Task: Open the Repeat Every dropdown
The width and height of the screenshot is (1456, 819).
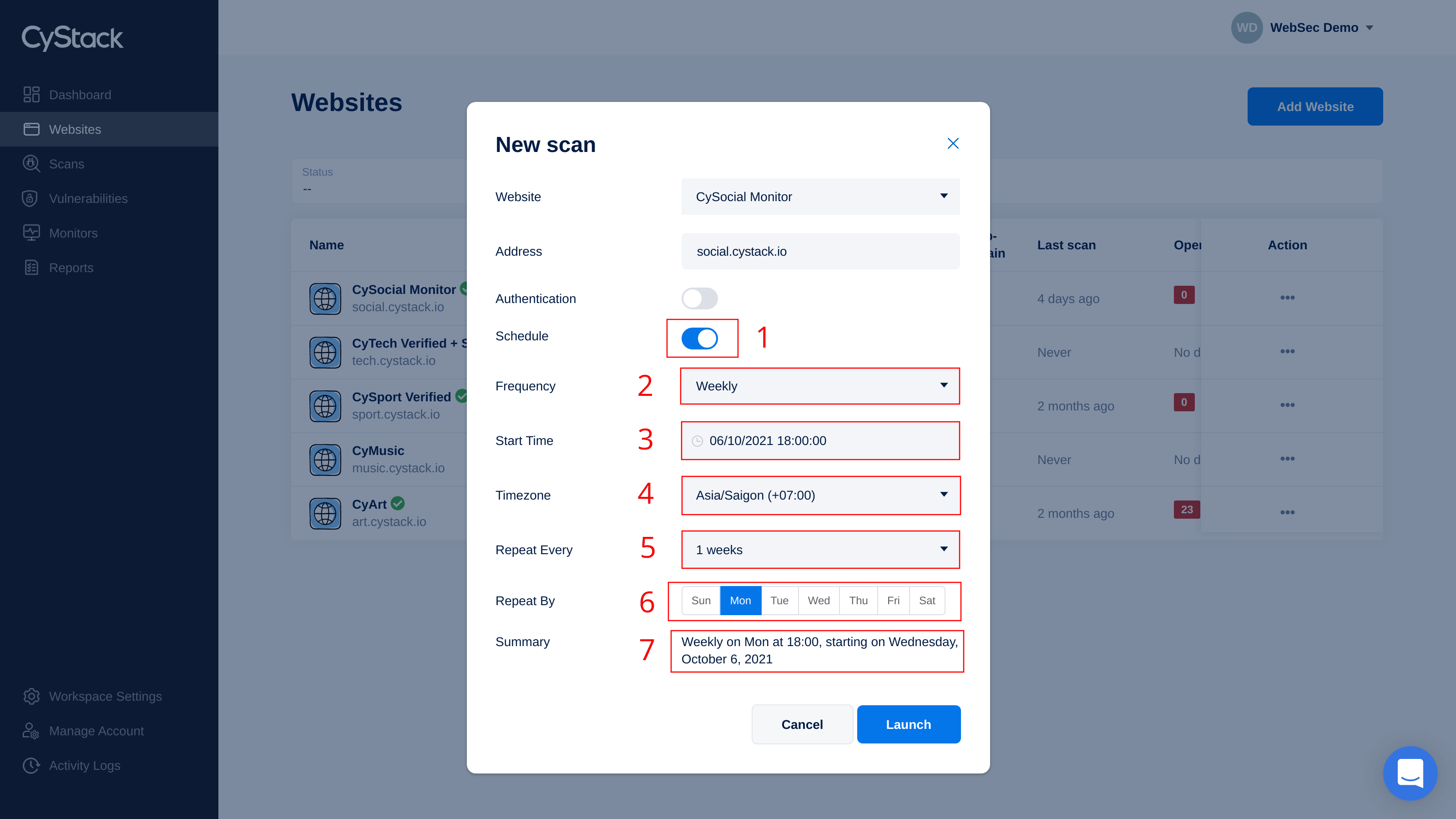Action: pos(820,549)
